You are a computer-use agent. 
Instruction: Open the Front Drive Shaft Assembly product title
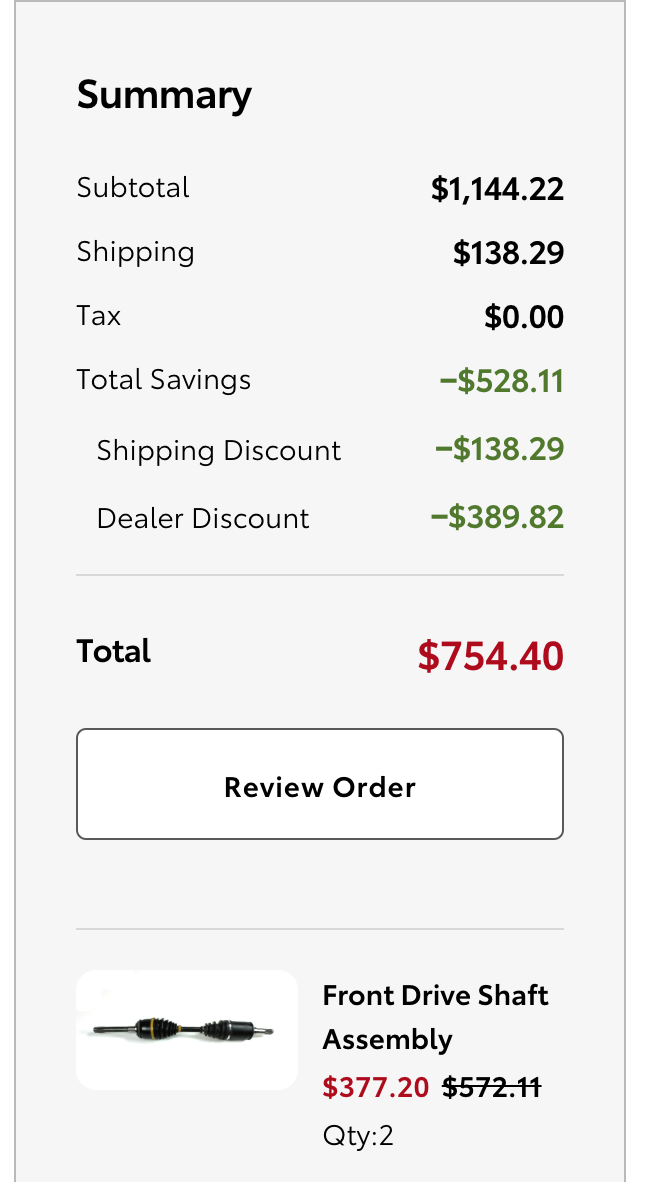click(435, 1017)
